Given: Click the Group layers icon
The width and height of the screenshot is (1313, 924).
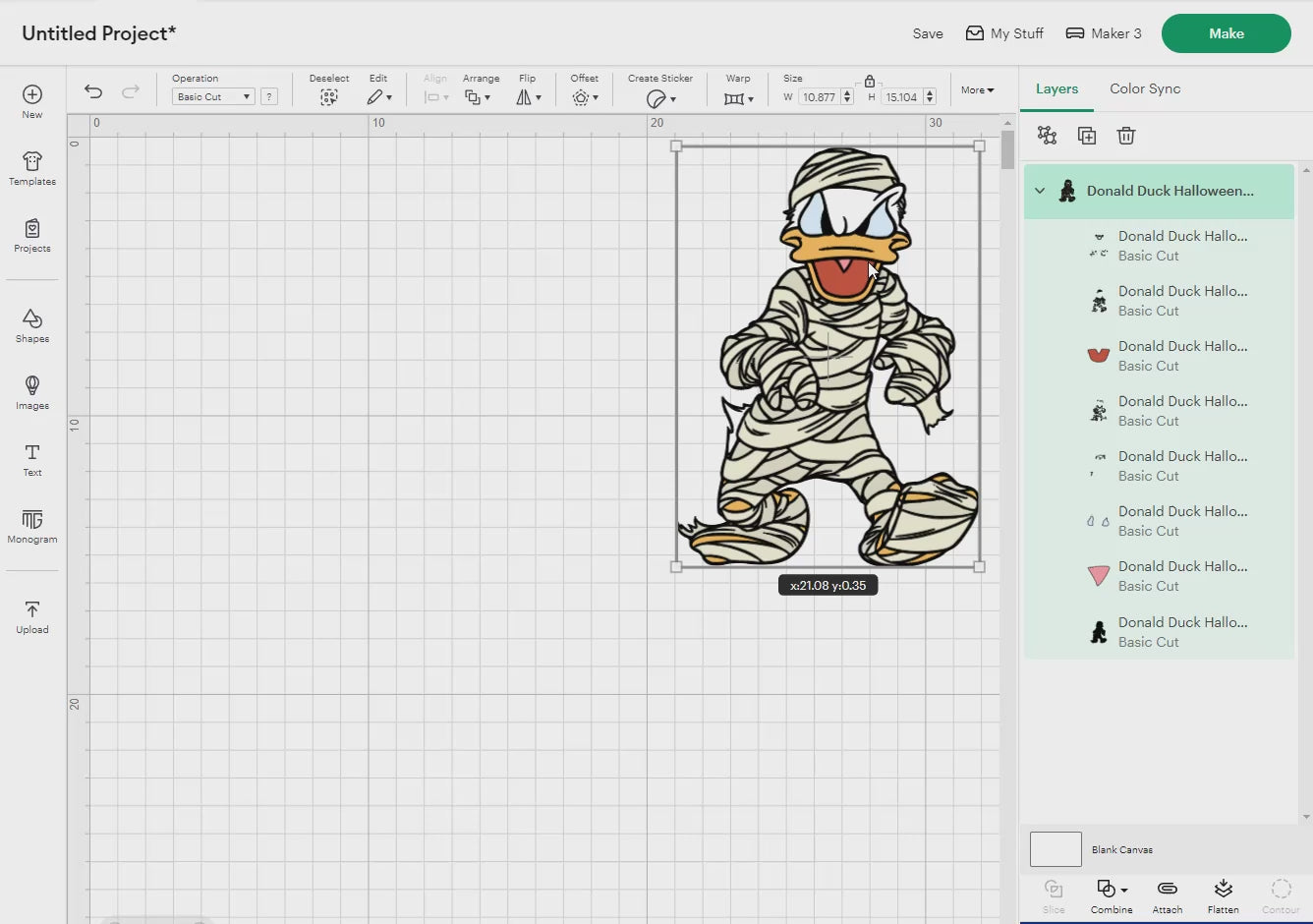Looking at the screenshot, I should [1048, 136].
